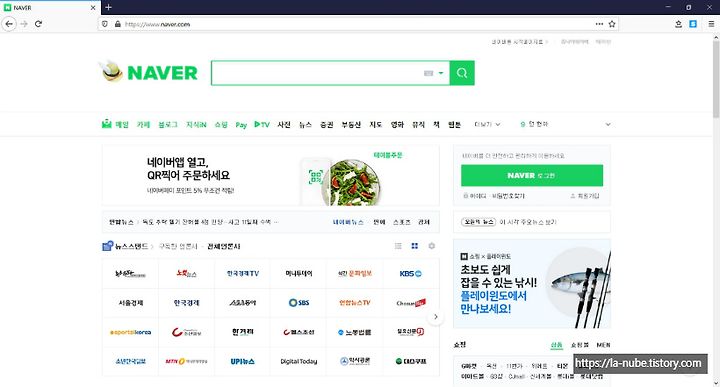720x387 pixels.
Task: Click the green search magnifier button
Action: coord(462,73)
